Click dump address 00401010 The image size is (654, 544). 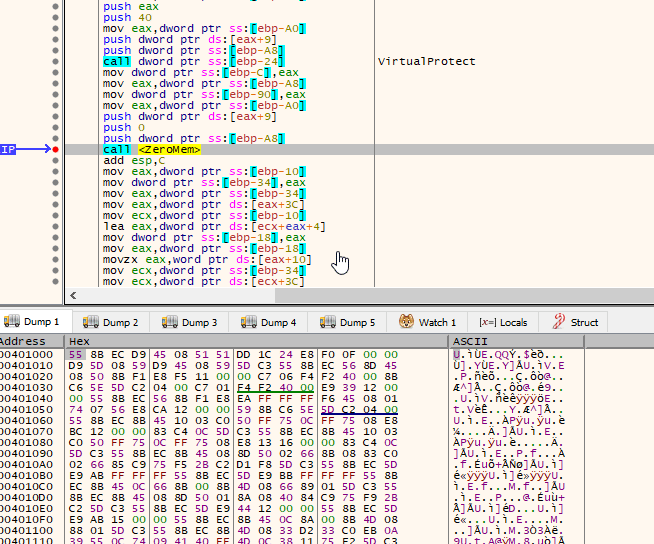point(27,365)
